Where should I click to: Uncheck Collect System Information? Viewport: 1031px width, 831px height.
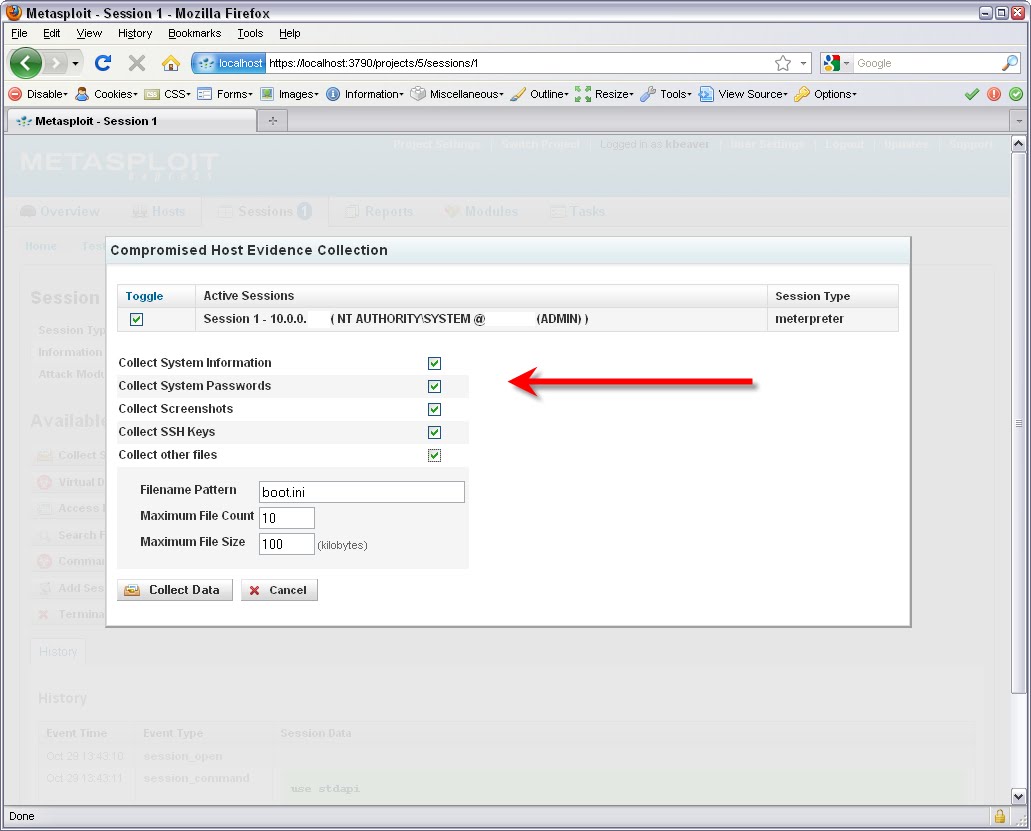(434, 364)
